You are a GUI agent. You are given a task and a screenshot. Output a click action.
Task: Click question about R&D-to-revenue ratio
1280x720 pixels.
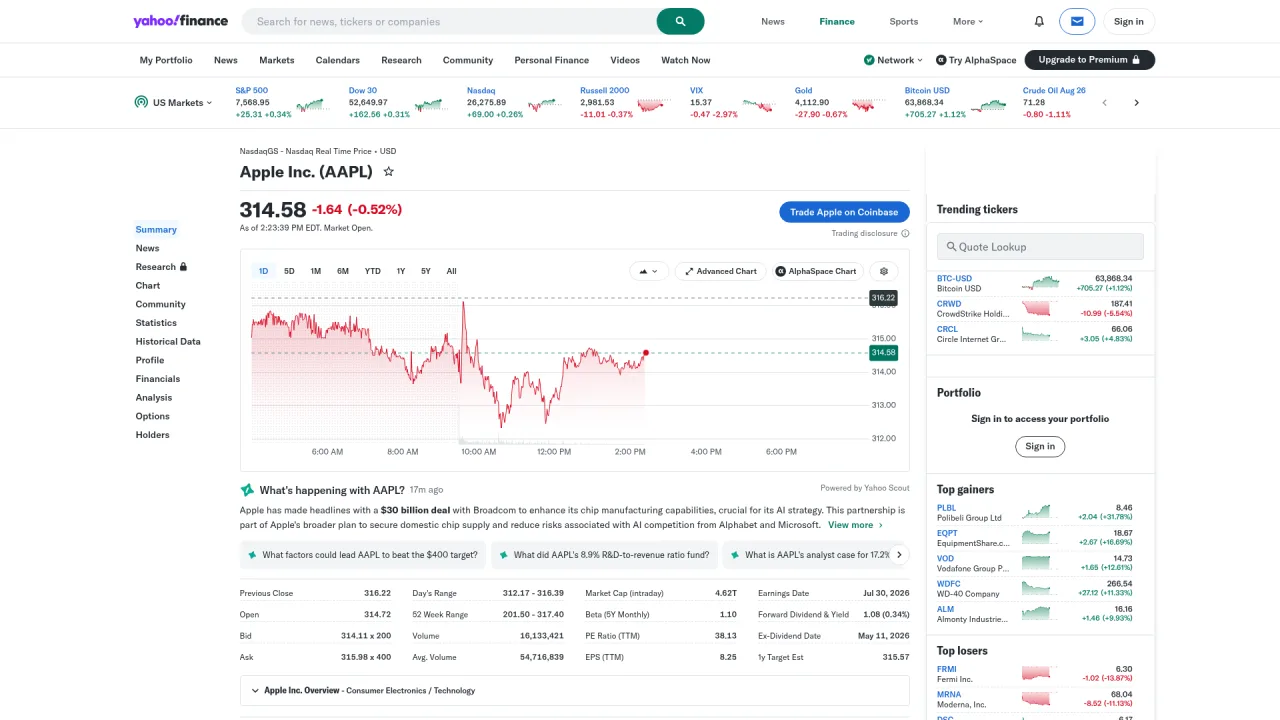[x=604, y=555]
